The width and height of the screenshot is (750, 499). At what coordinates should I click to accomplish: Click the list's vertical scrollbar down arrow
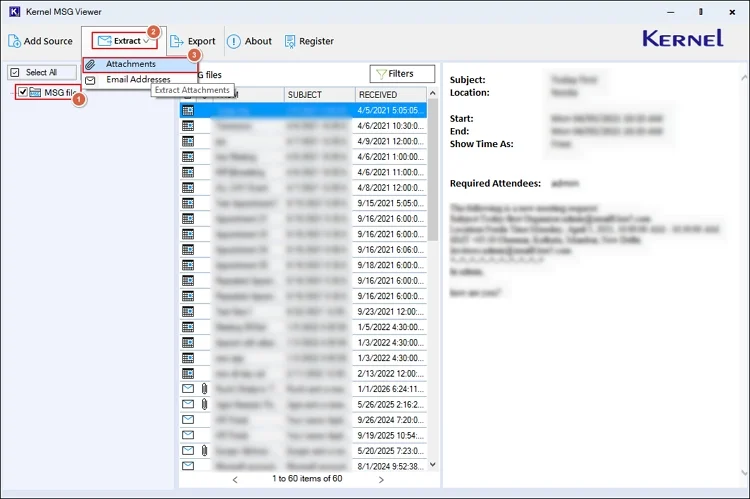pos(432,465)
